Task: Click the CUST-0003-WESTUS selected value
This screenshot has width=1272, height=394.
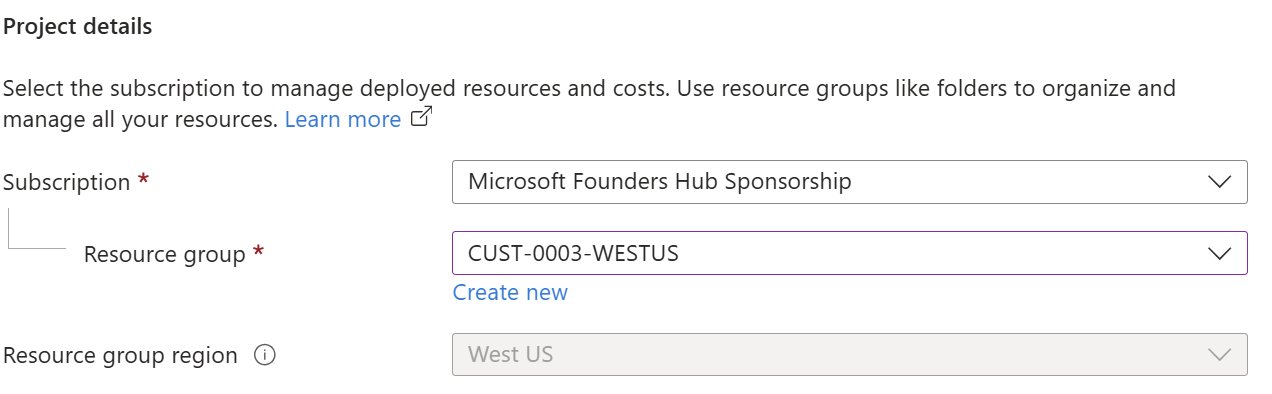Action: [x=574, y=253]
